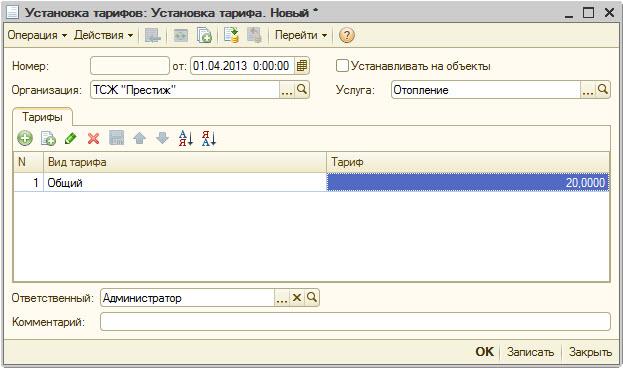623x368 pixels.
Task: Click the ellipsis select button for Ответственный
Action: [x=282, y=298]
